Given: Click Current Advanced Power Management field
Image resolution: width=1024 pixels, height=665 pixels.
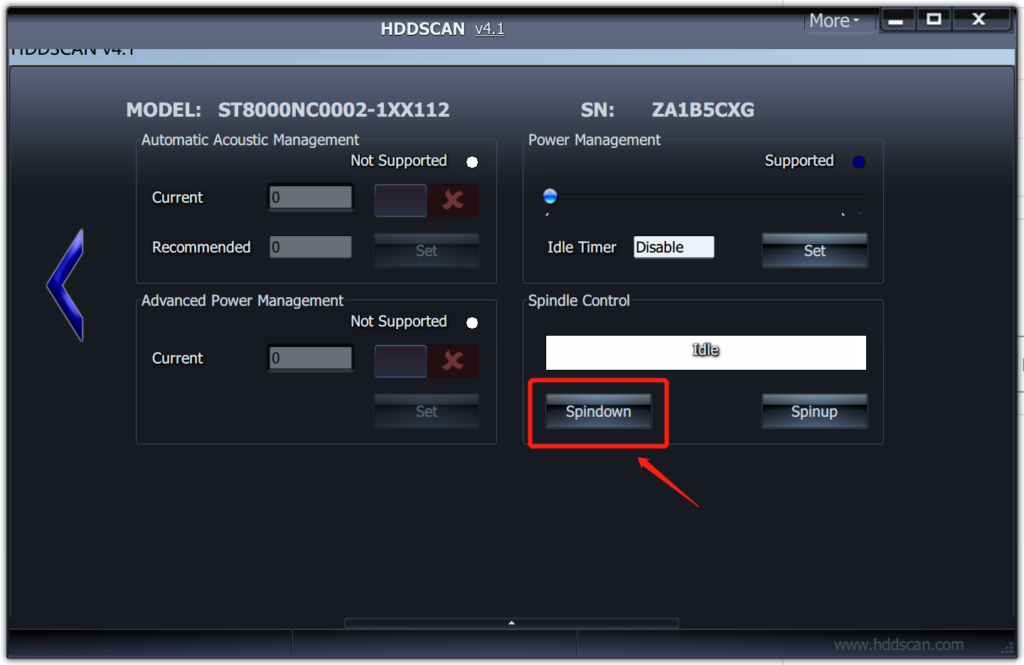Looking at the screenshot, I should click(x=310, y=358).
